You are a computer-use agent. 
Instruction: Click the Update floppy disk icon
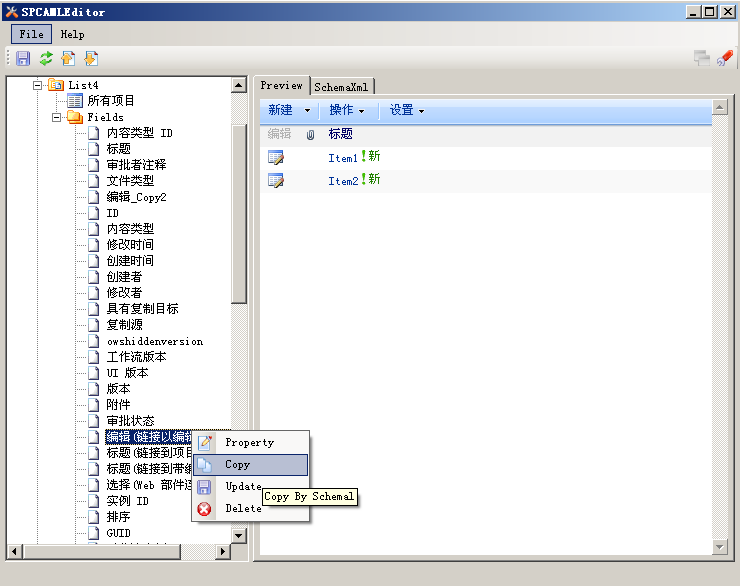[204, 487]
